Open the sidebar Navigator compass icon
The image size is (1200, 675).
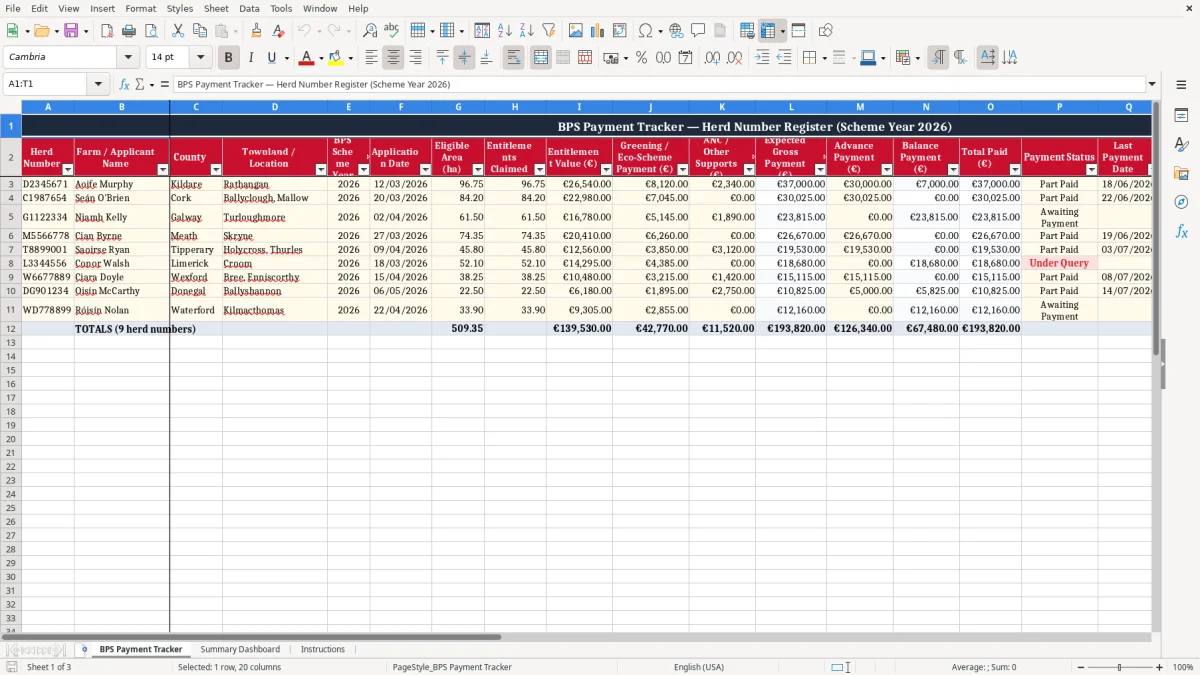[x=1181, y=202]
